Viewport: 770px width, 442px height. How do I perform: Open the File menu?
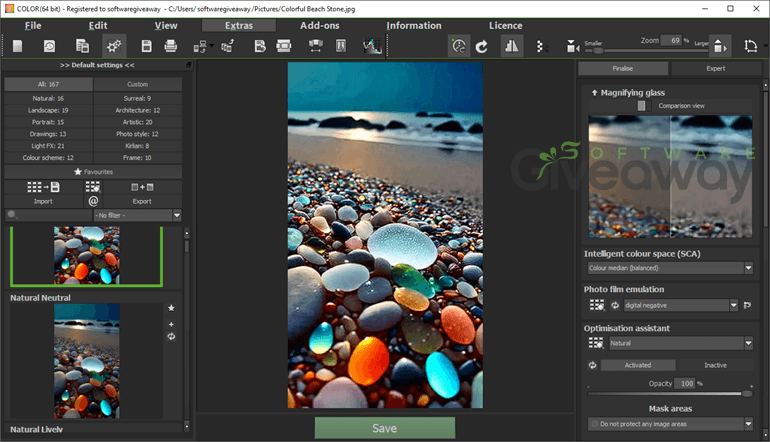(33, 26)
